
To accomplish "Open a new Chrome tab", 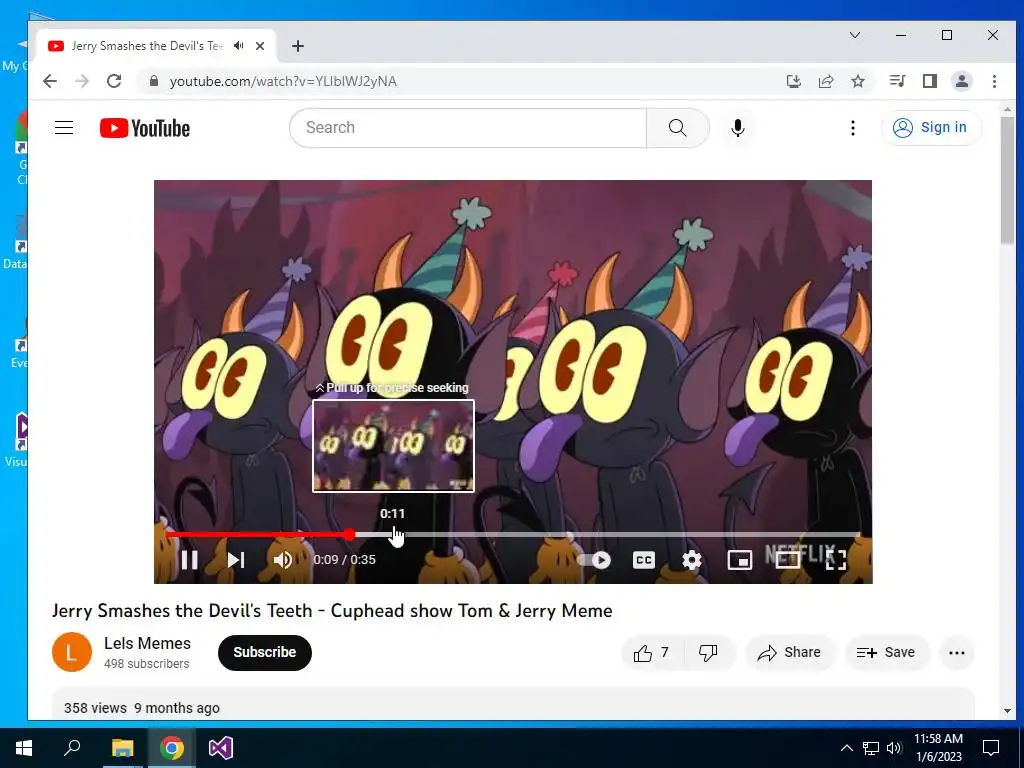I will [298, 46].
